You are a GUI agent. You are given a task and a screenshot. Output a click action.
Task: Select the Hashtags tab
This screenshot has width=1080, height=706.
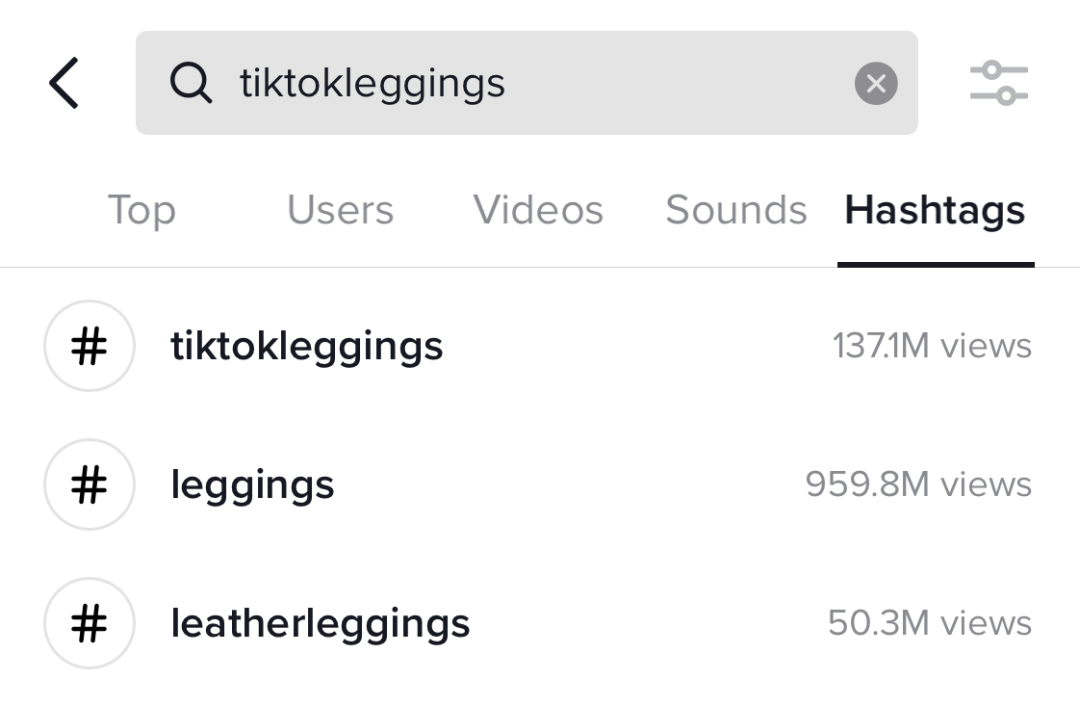coord(934,210)
